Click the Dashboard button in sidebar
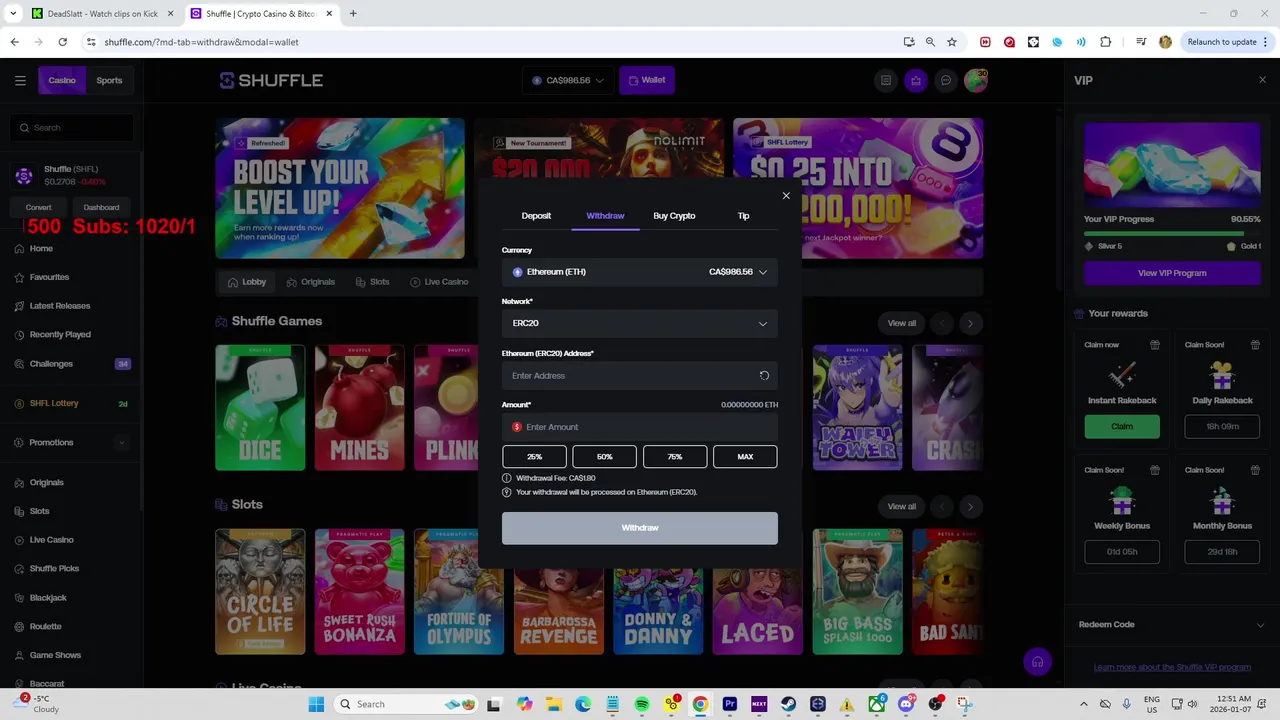The image size is (1280, 720). point(101,207)
